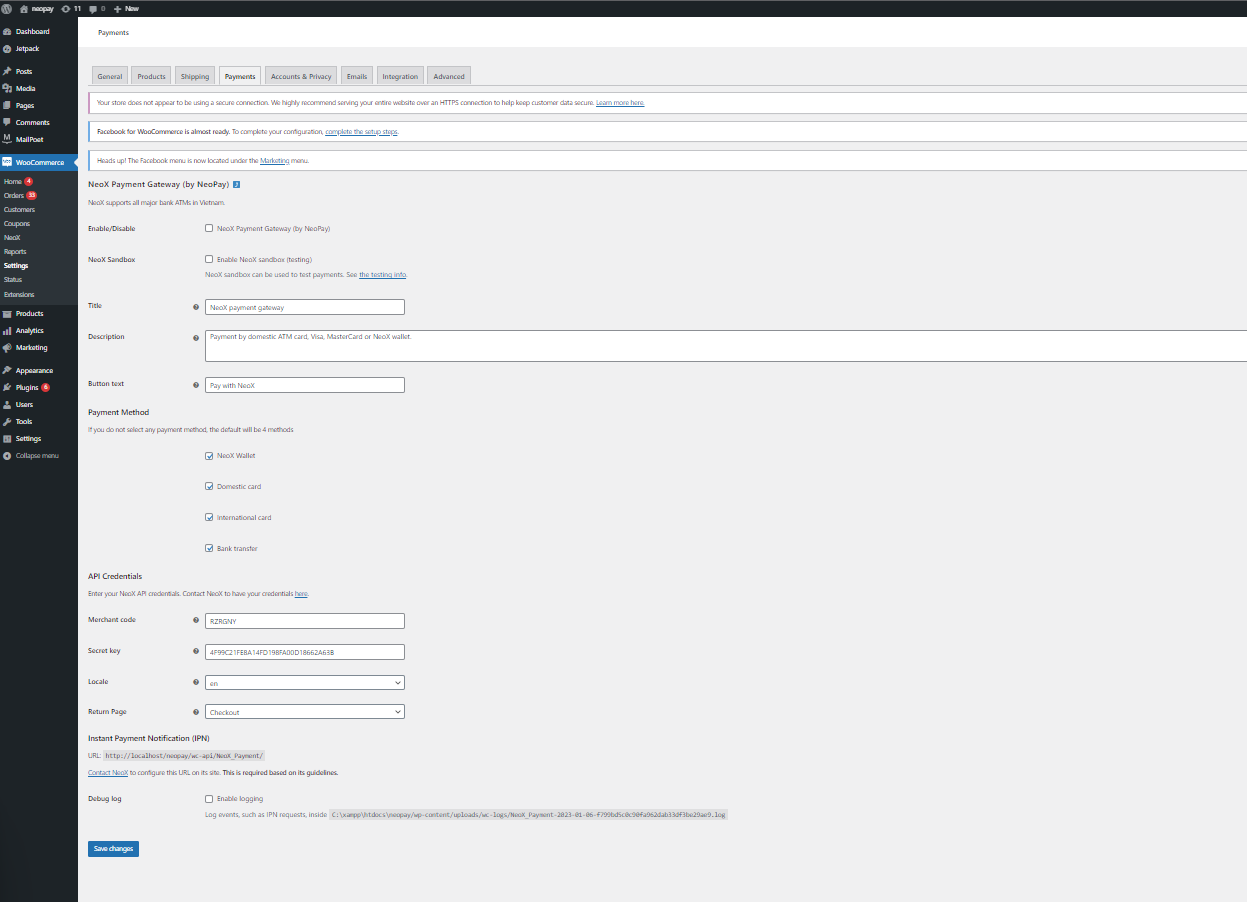Click the Marketing megaphone icon
1247x902 pixels.
(x=7, y=348)
